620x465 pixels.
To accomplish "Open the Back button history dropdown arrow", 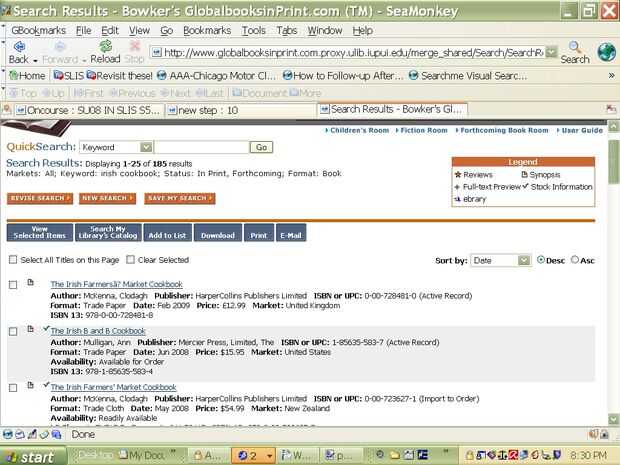I will click(x=35, y=60).
